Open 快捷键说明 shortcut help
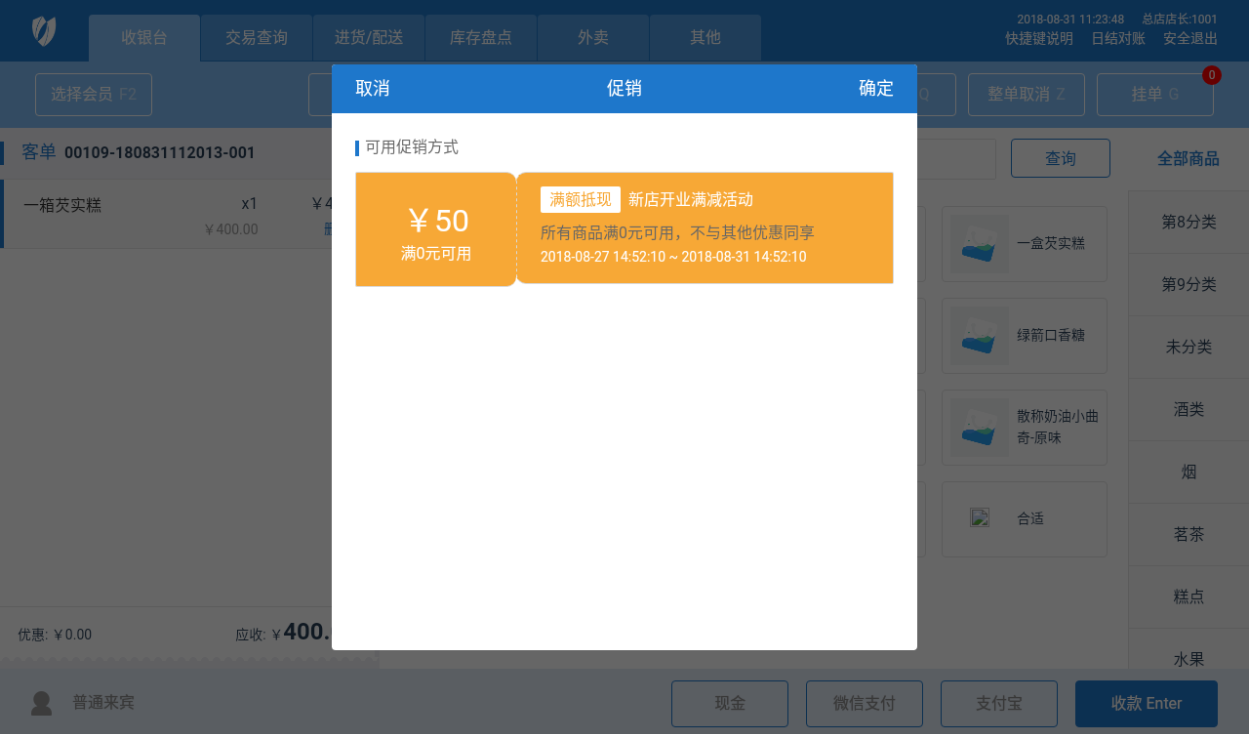 tap(1039, 39)
